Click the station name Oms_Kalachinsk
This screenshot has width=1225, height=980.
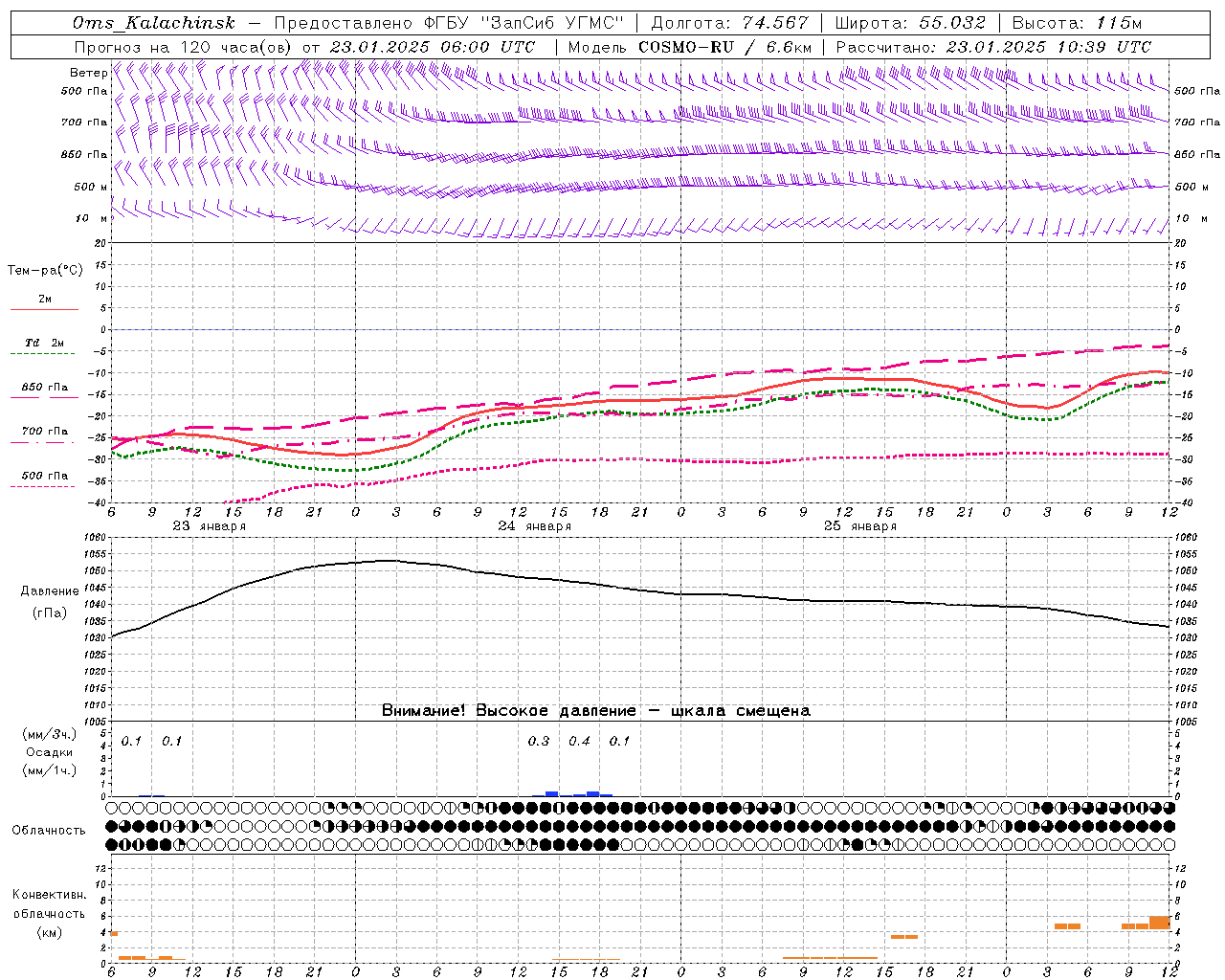tap(154, 23)
